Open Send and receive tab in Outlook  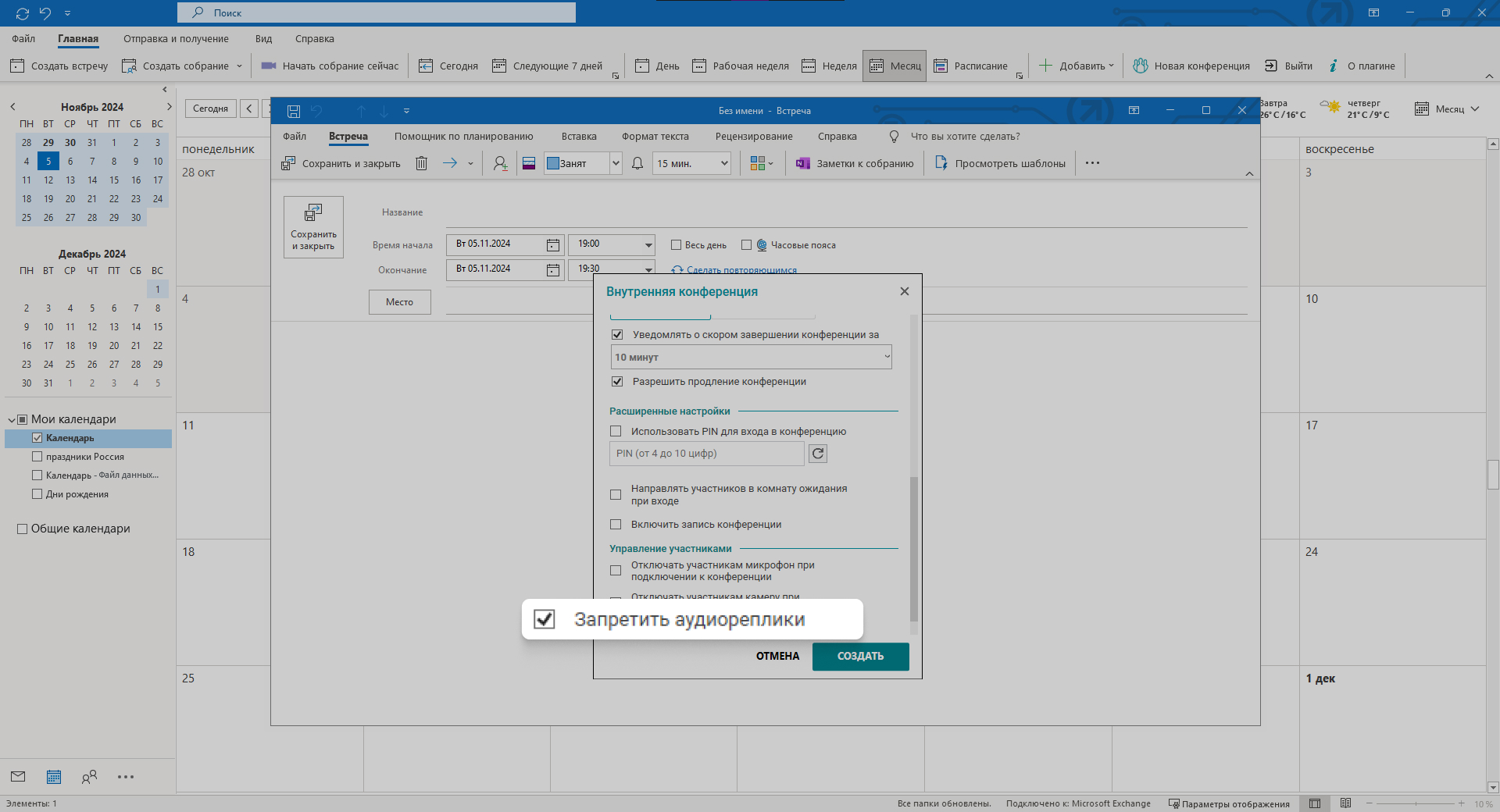[176, 39]
